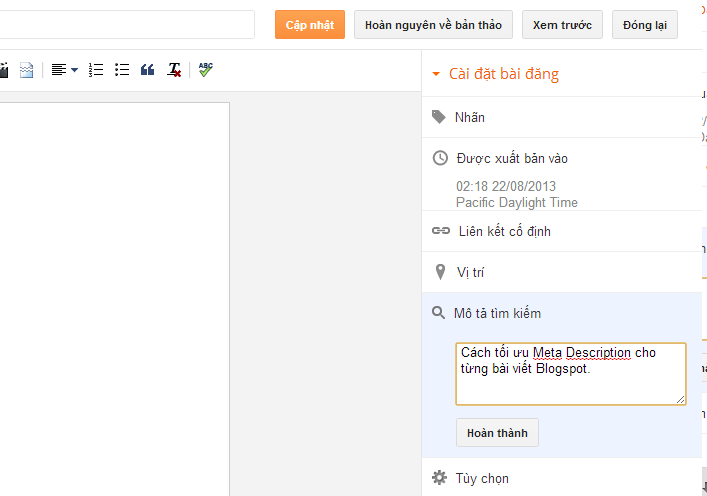
Task: Click the textarea resize handle corner
Action: coord(680,400)
